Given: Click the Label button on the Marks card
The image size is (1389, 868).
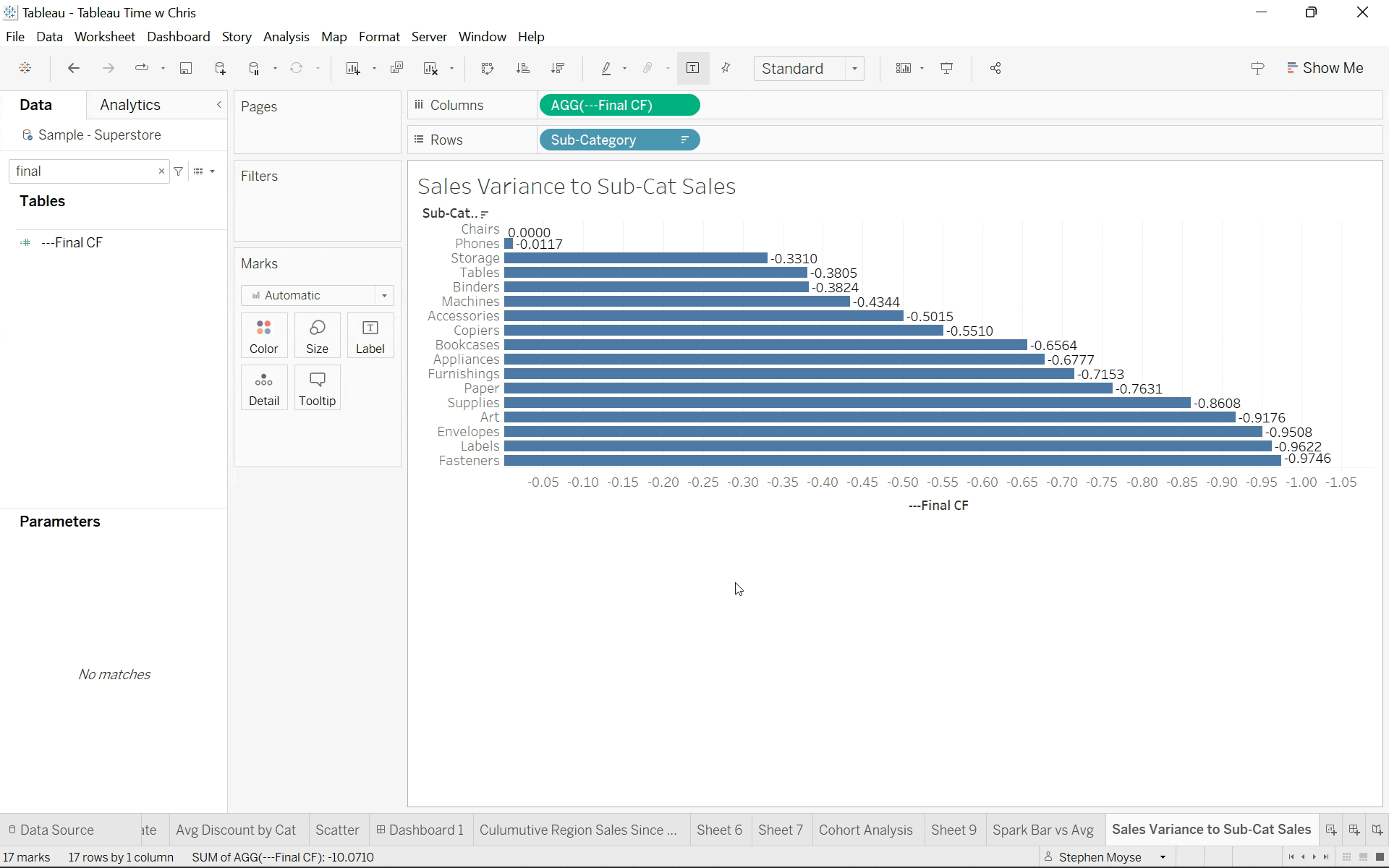Looking at the screenshot, I should coord(370,336).
